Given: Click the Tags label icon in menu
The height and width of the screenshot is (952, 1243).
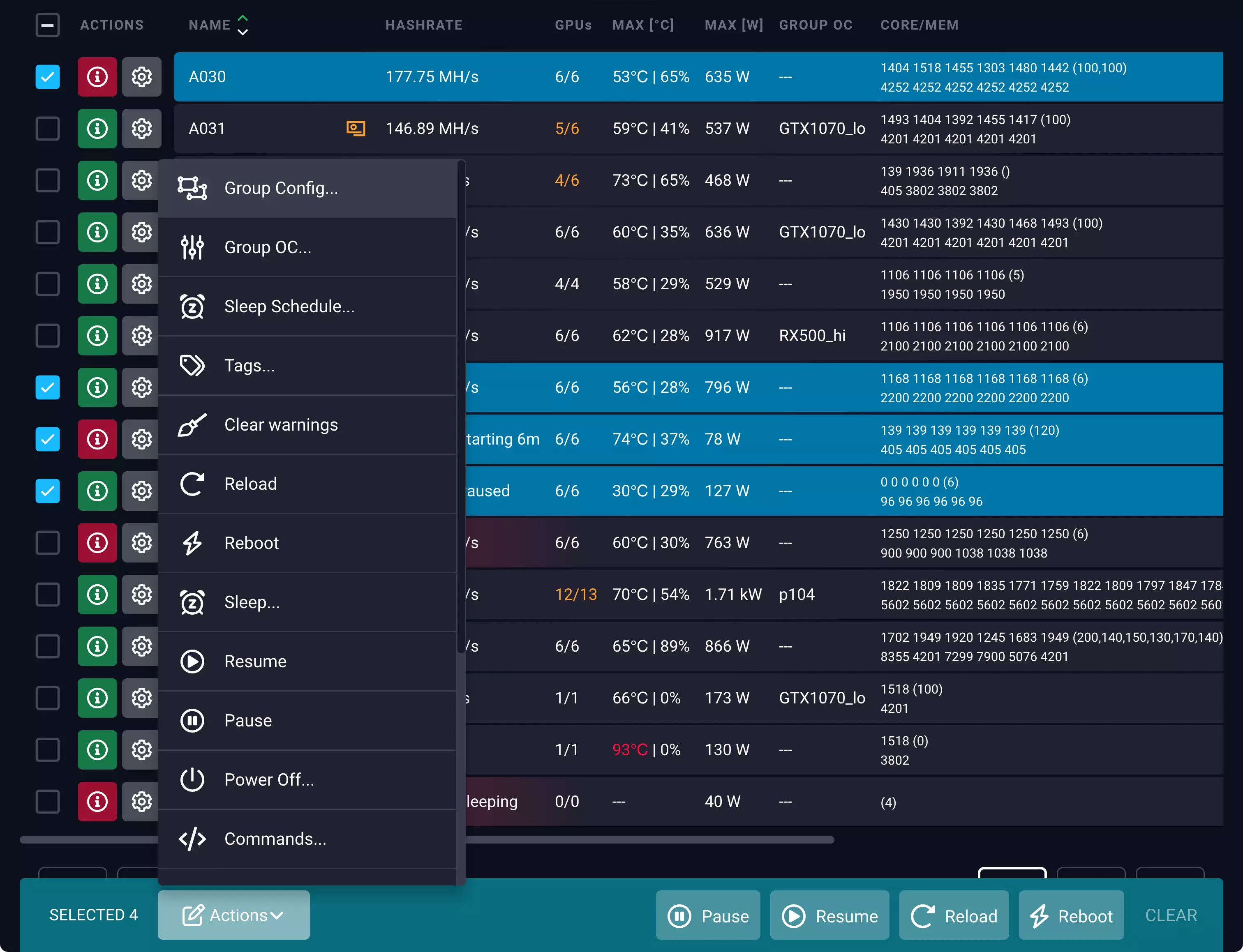Looking at the screenshot, I should click(x=192, y=366).
